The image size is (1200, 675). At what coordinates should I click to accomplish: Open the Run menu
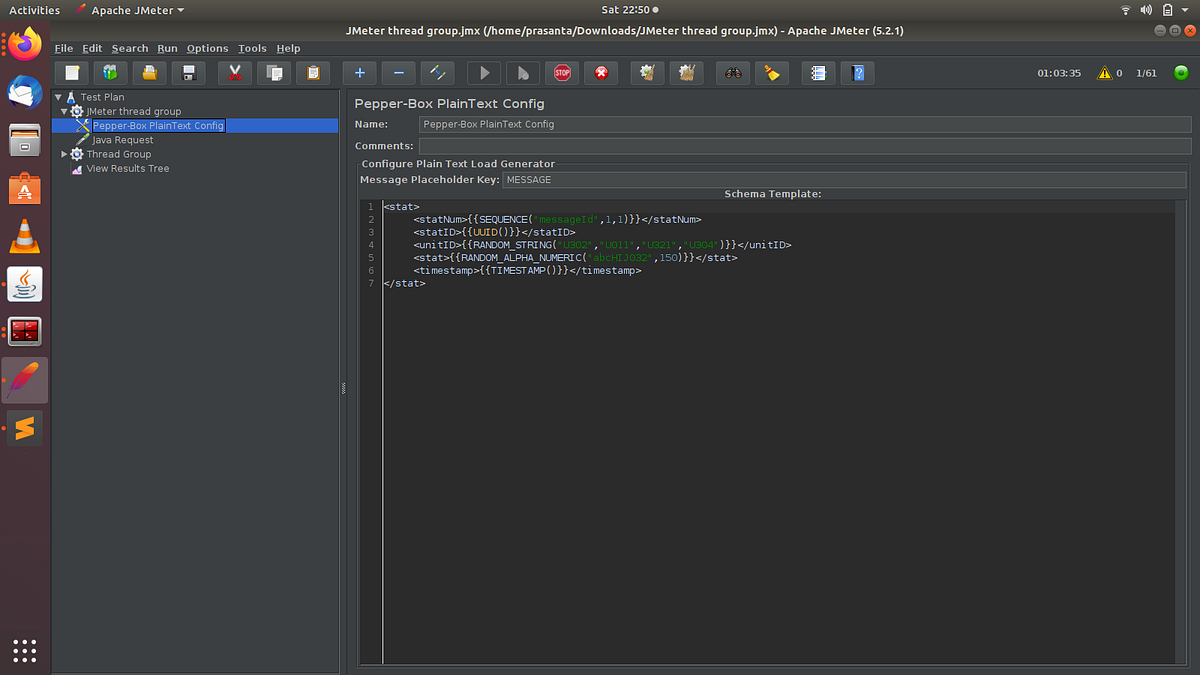tap(167, 48)
